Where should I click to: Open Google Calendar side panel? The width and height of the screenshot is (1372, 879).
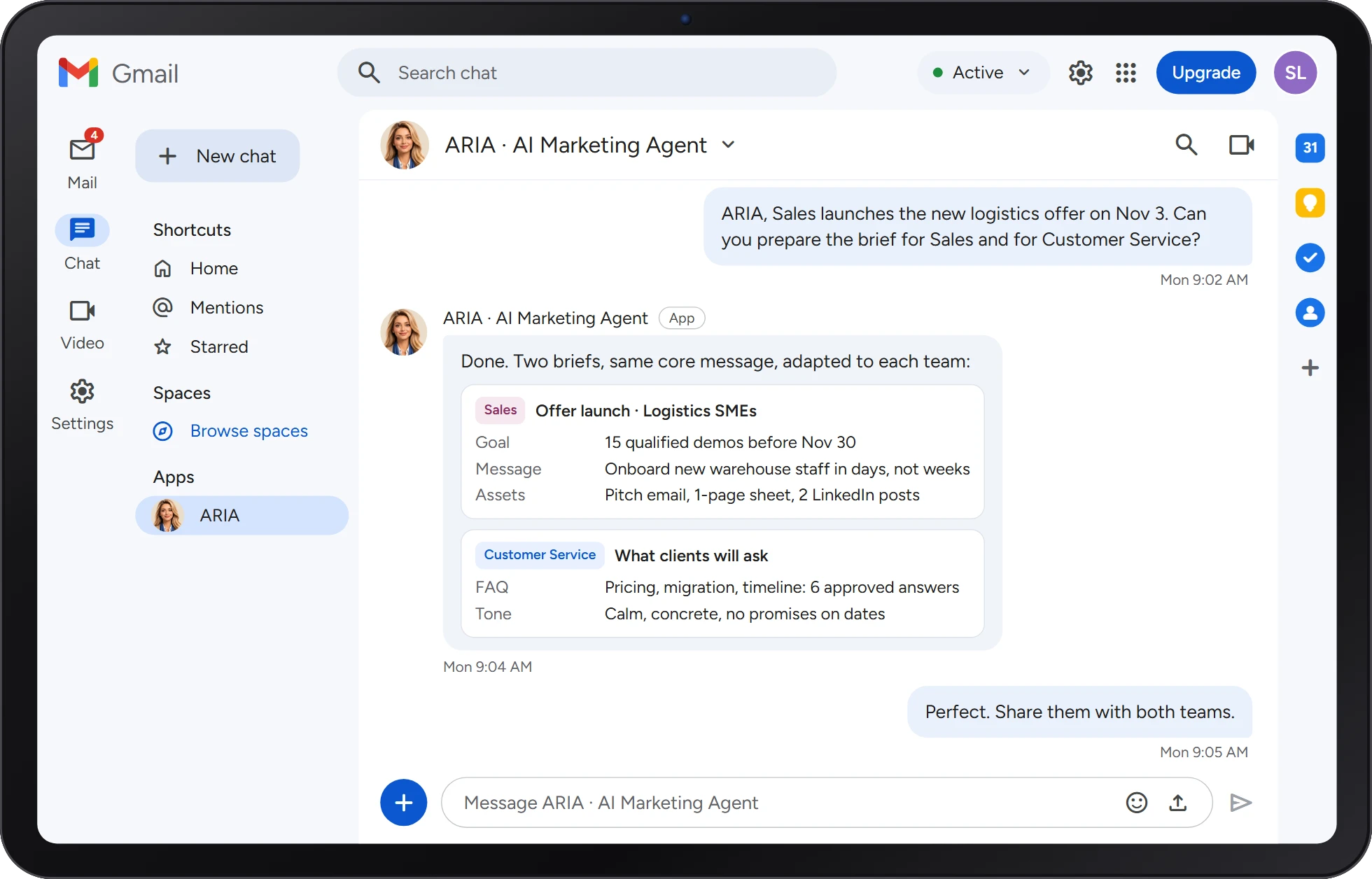point(1310,148)
